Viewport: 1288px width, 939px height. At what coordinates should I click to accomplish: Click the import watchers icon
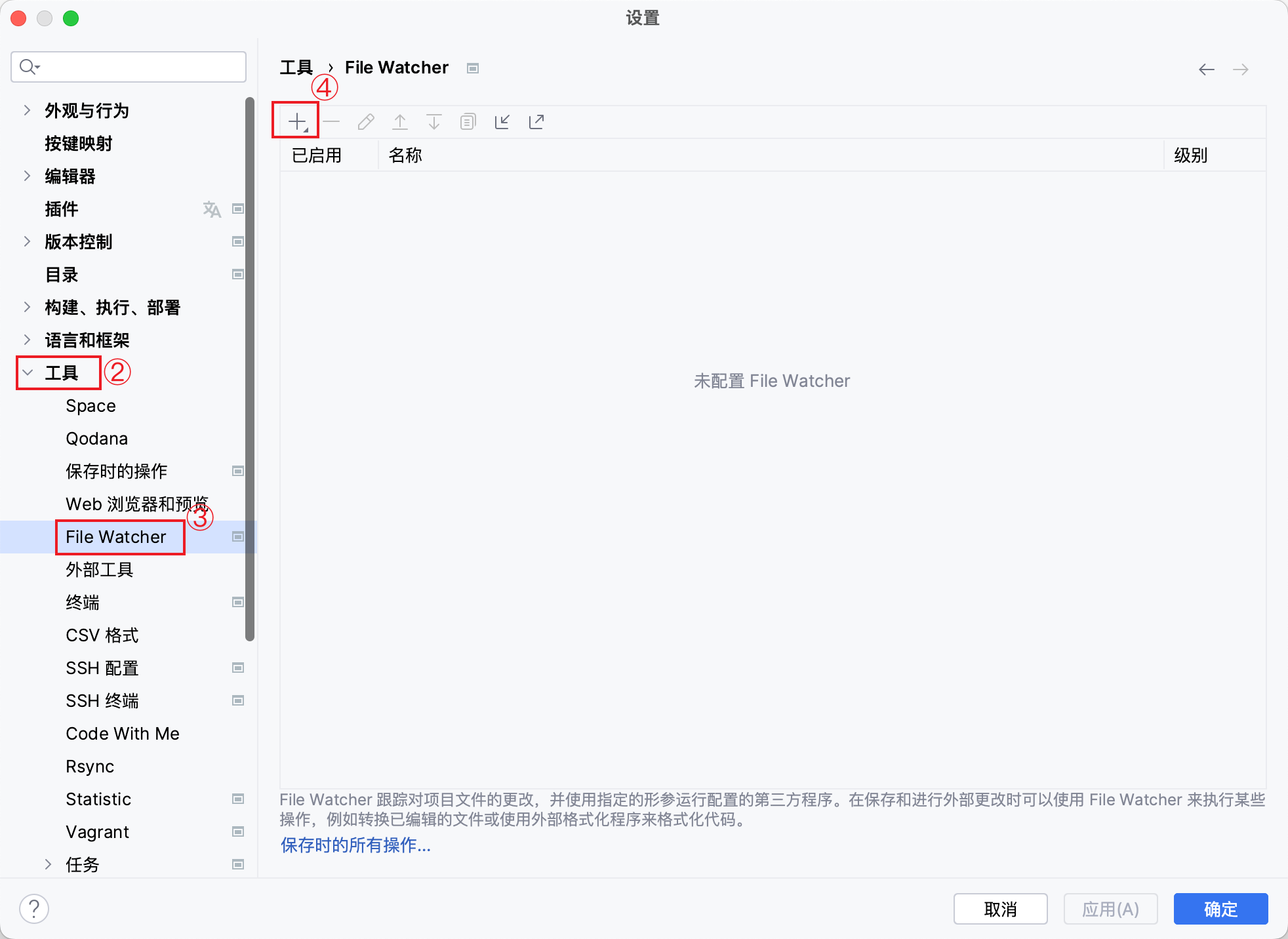pyautogui.click(x=502, y=121)
